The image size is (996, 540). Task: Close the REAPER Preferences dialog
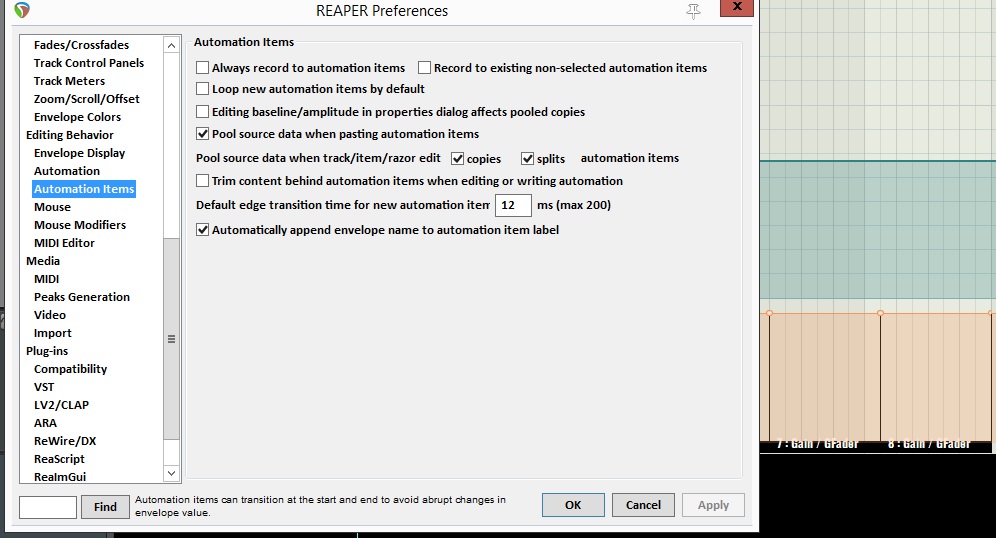(x=737, y=7)
